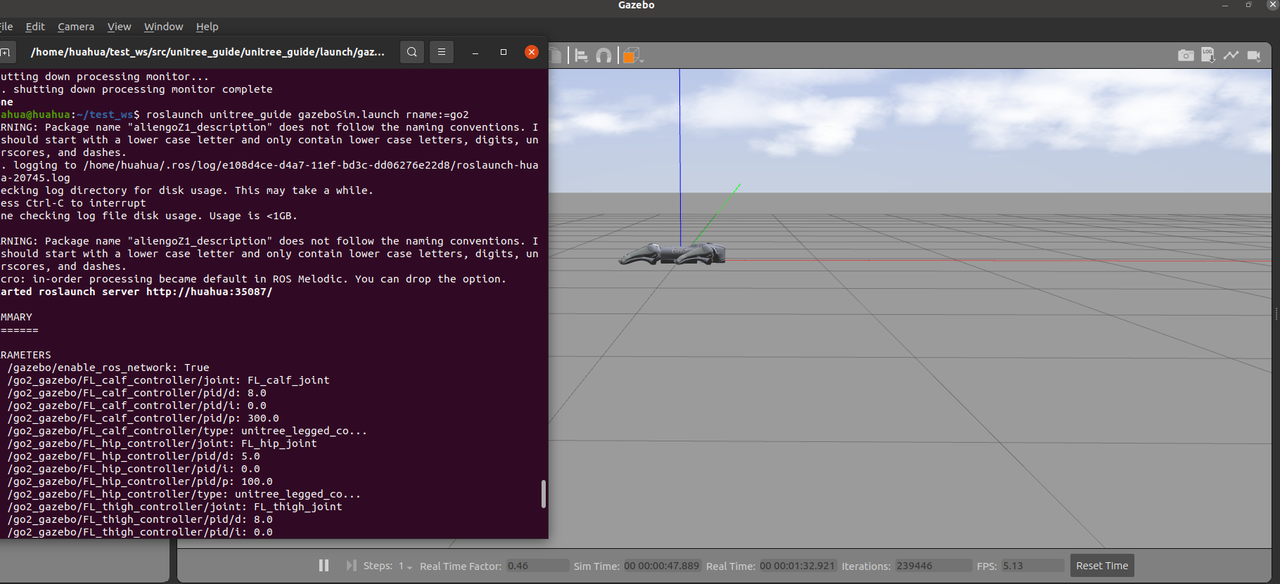This screenshot has height=584, width=1280.
Task: Select the robot model in the scene
Action: click(671, 256)
